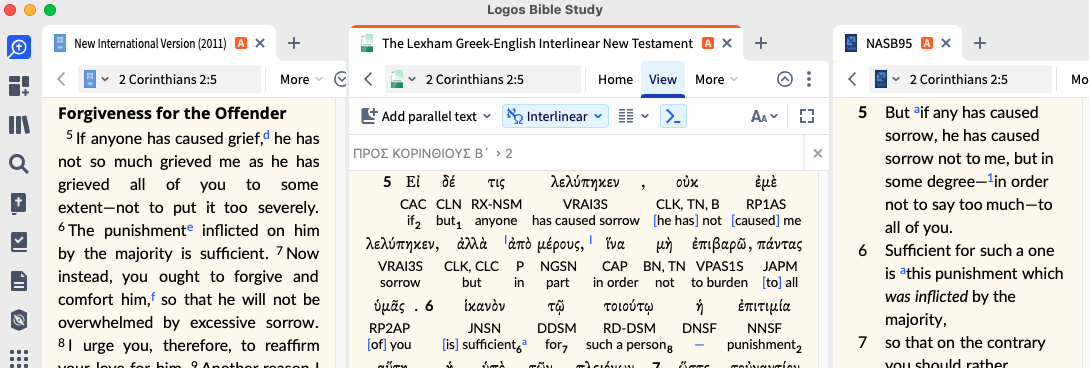Click the 'Forgiveness for the Offender' heading
Screen dimensions: 1089x368
[172, 112]
